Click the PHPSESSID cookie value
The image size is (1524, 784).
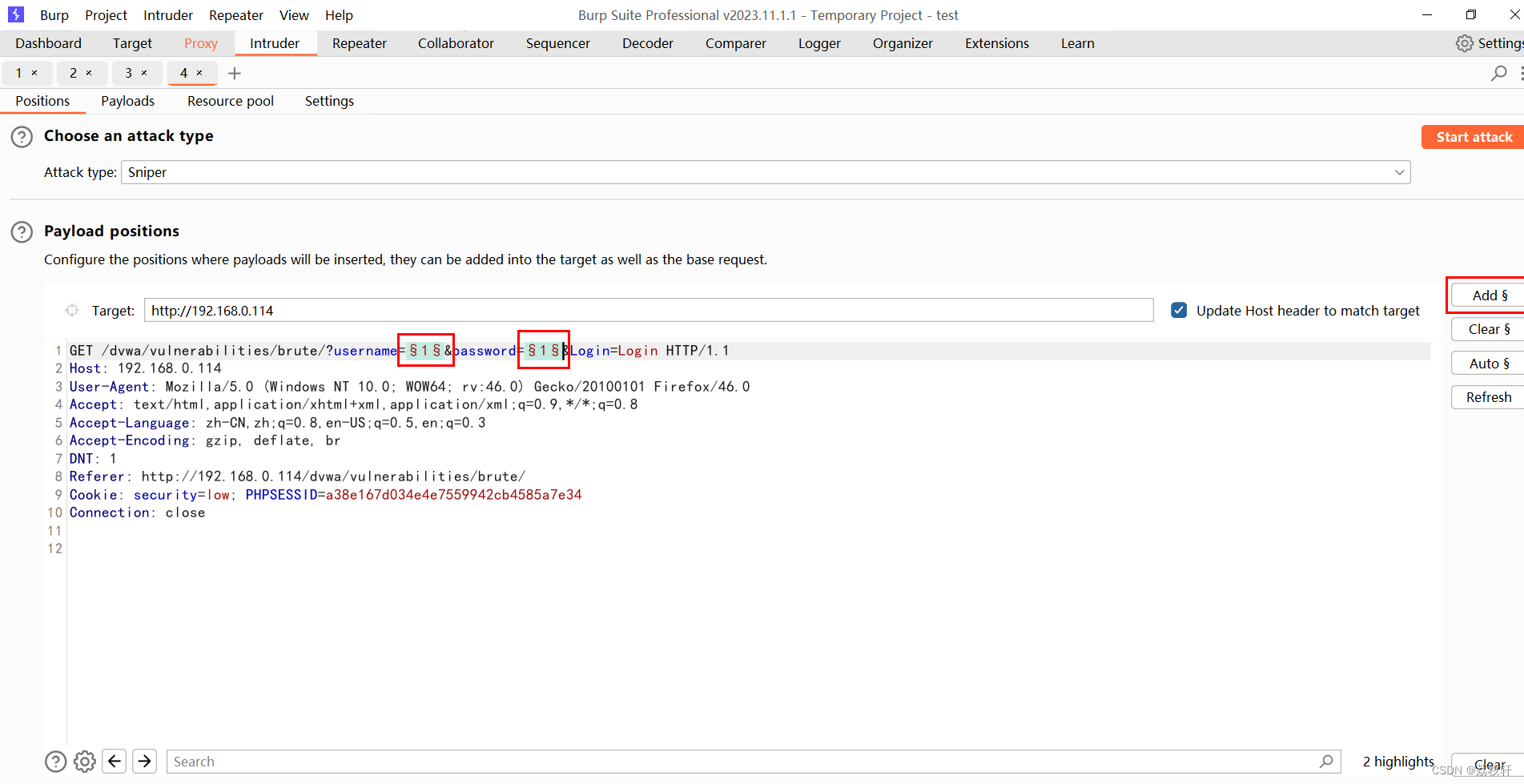point(453,495)
